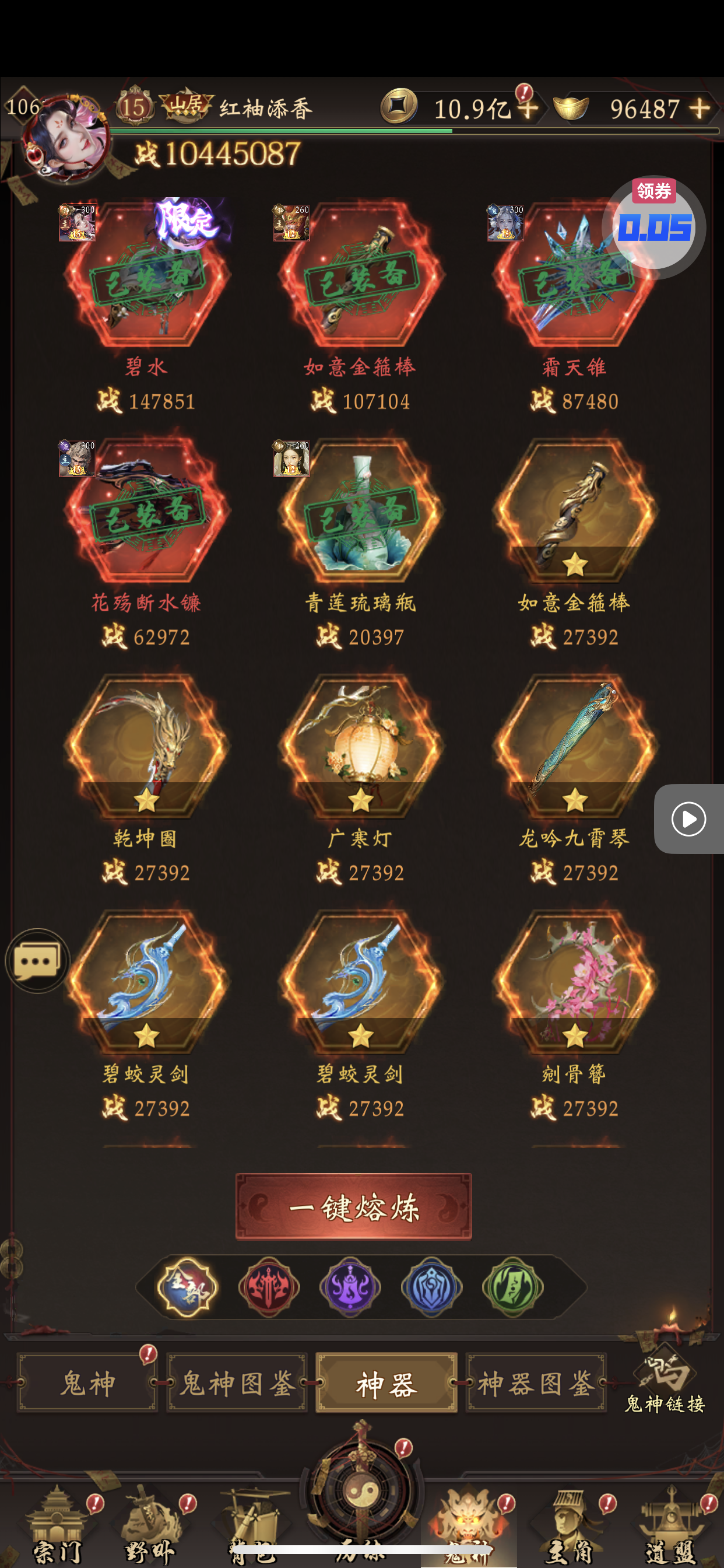Select the red weapon filter icon
Viewport: 724px width, 1568px height.
(x=269, y=1287)
